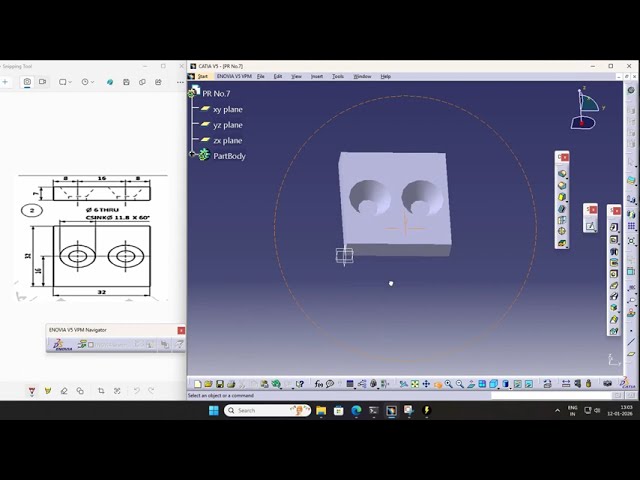This screenshot has height=480, width=640.
Task: Click the Normal View icon
Action: click(471, 384)
